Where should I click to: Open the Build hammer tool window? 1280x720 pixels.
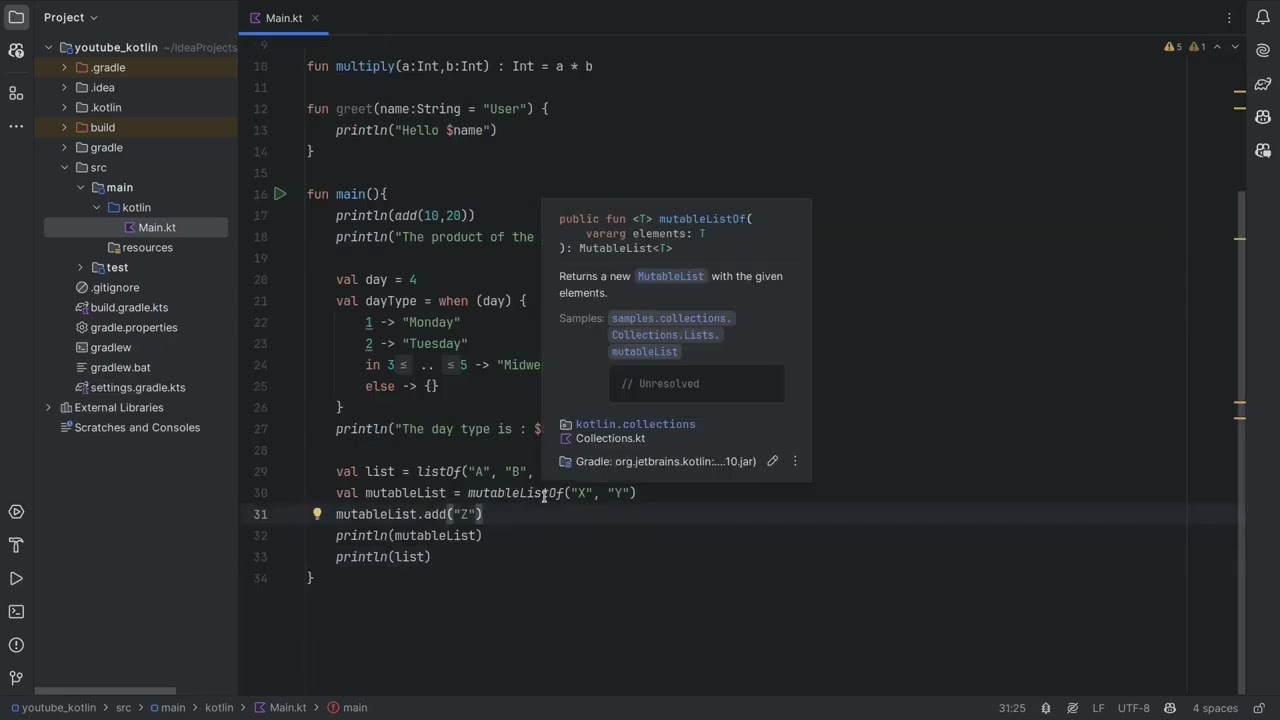pos(16,545)
